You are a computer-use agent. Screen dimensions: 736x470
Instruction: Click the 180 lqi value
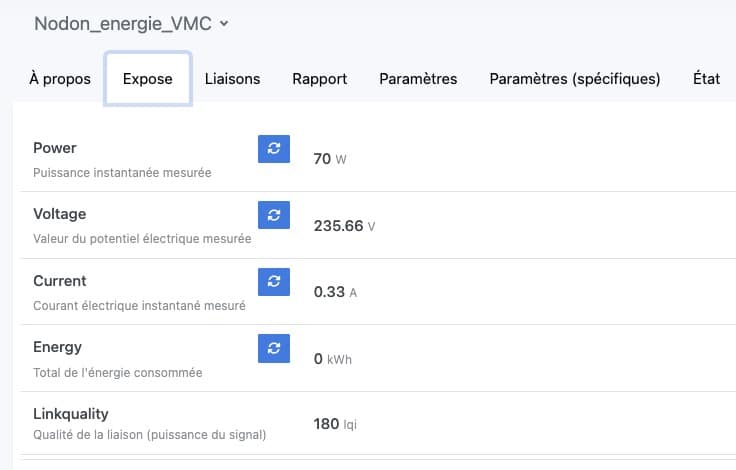point(335,424)
